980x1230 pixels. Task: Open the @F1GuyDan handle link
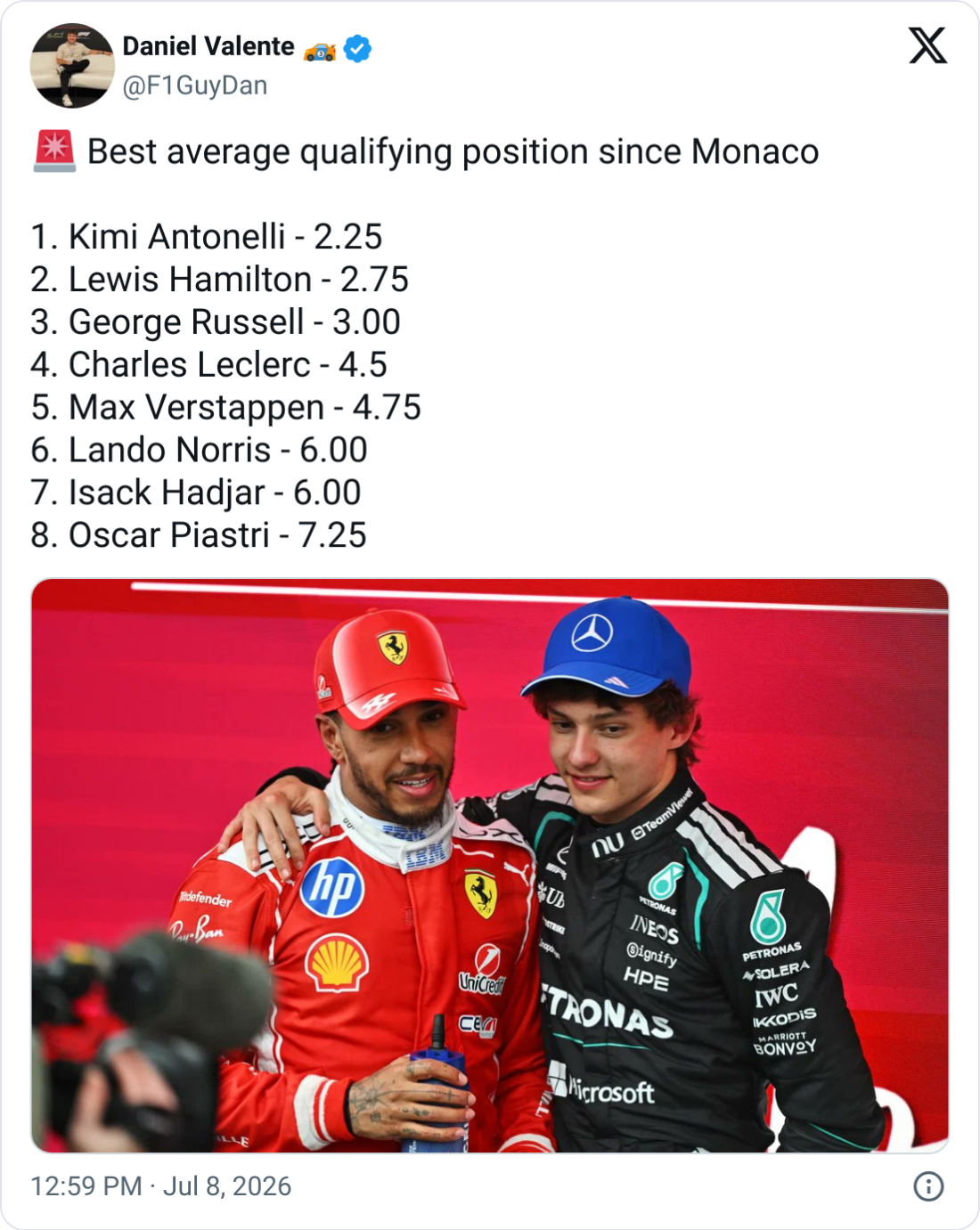tap(195, 86)
